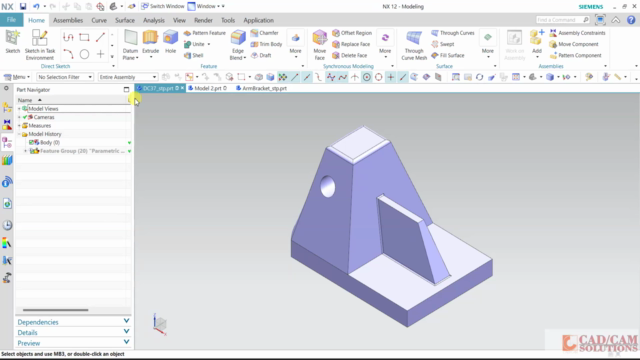This screenshot has height=360, width=640.
Task: Open the Entire Assembly scope dropdown
Action: point(128,77)
